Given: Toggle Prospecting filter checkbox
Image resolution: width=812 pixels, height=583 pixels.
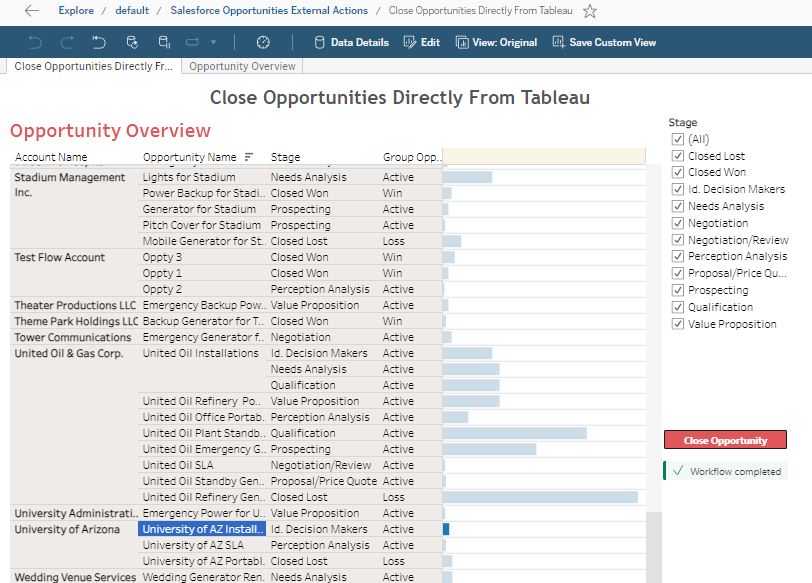Looking at the screenshot, I should click(677, 290).
